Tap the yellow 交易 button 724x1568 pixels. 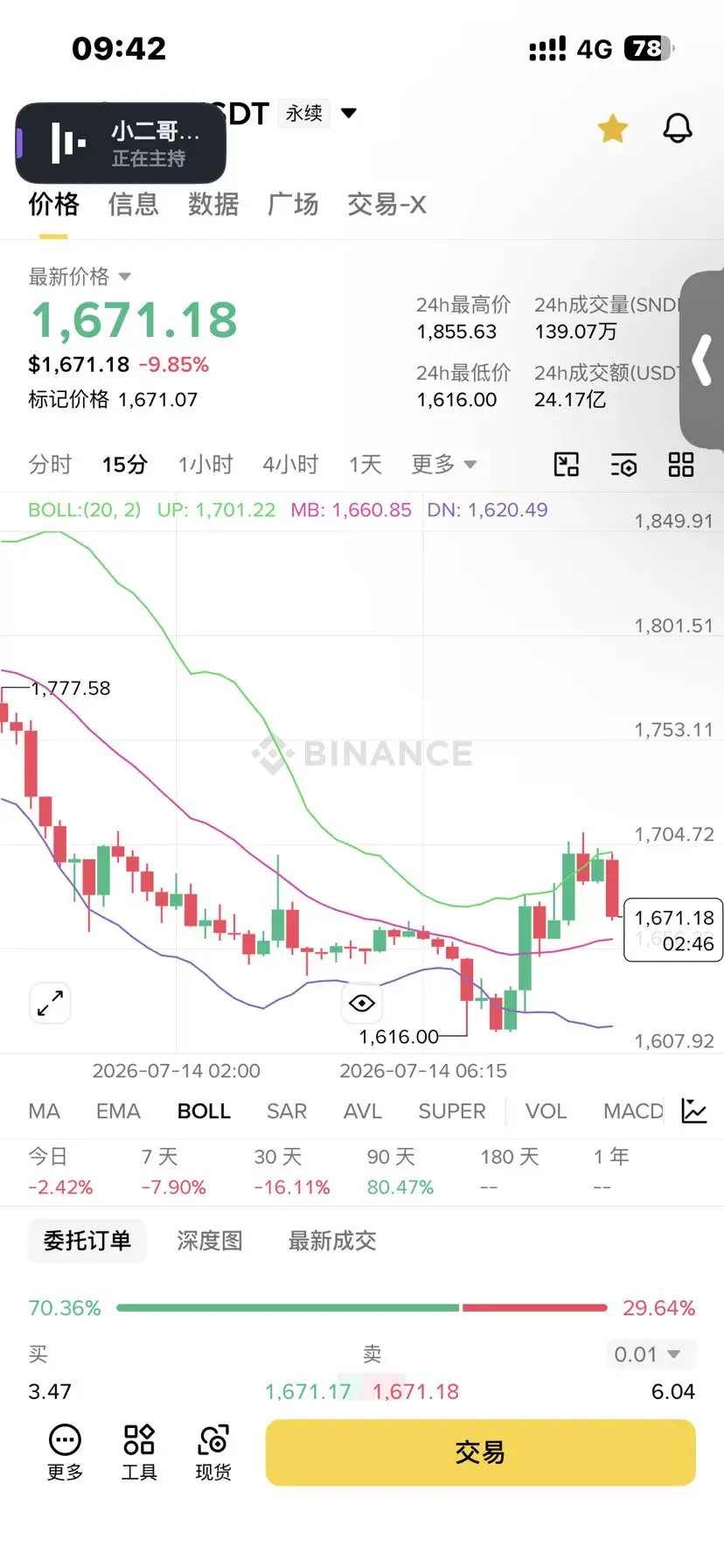[x=480, y=1452]
